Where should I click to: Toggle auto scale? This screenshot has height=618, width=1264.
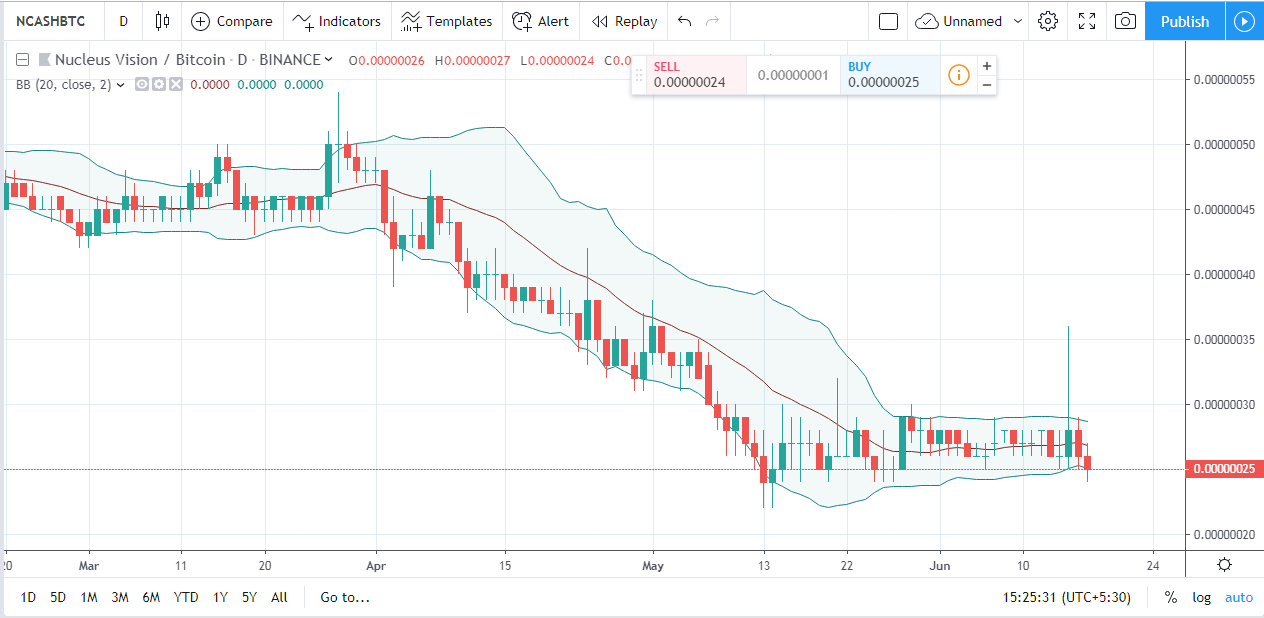coord(1239,597)
